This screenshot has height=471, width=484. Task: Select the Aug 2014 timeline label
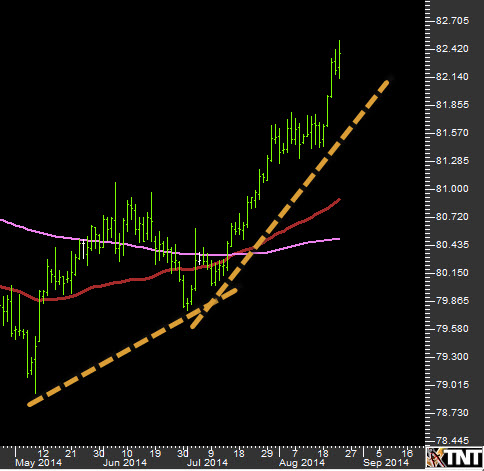302,463
